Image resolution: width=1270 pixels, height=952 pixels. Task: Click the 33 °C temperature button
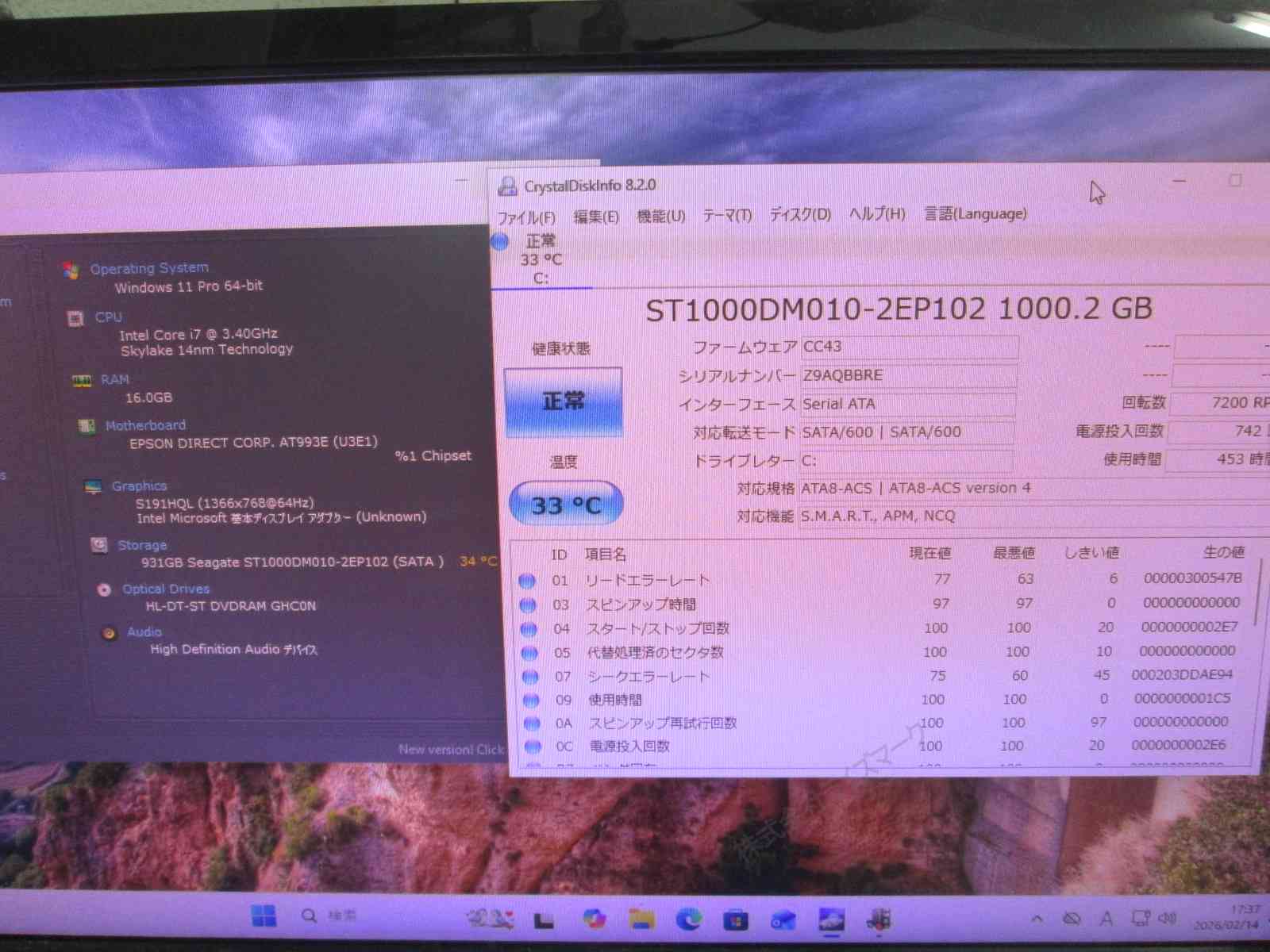coord(565,505)
